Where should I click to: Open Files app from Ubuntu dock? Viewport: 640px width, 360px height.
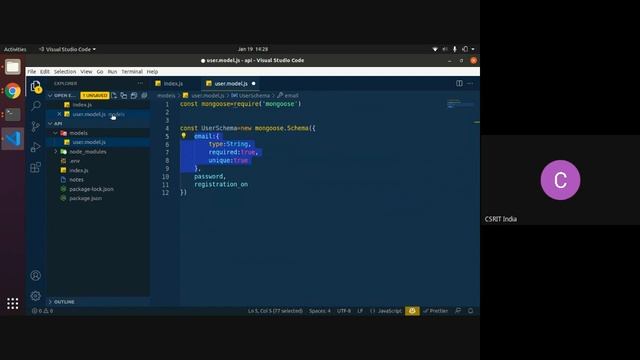(x=13, y=67)
